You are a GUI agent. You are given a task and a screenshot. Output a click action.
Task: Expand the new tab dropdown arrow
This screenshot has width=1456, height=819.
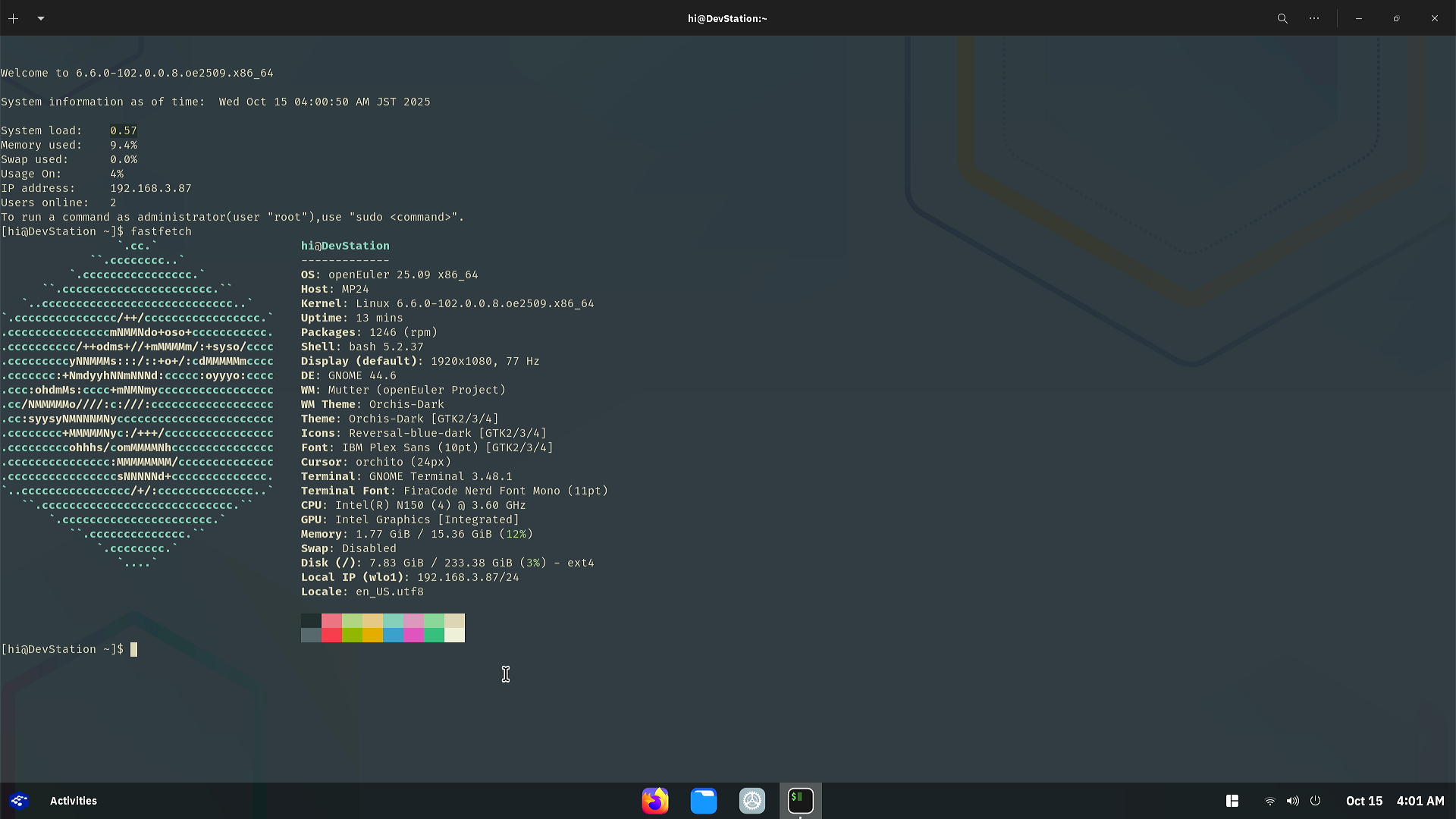[41, 18]
